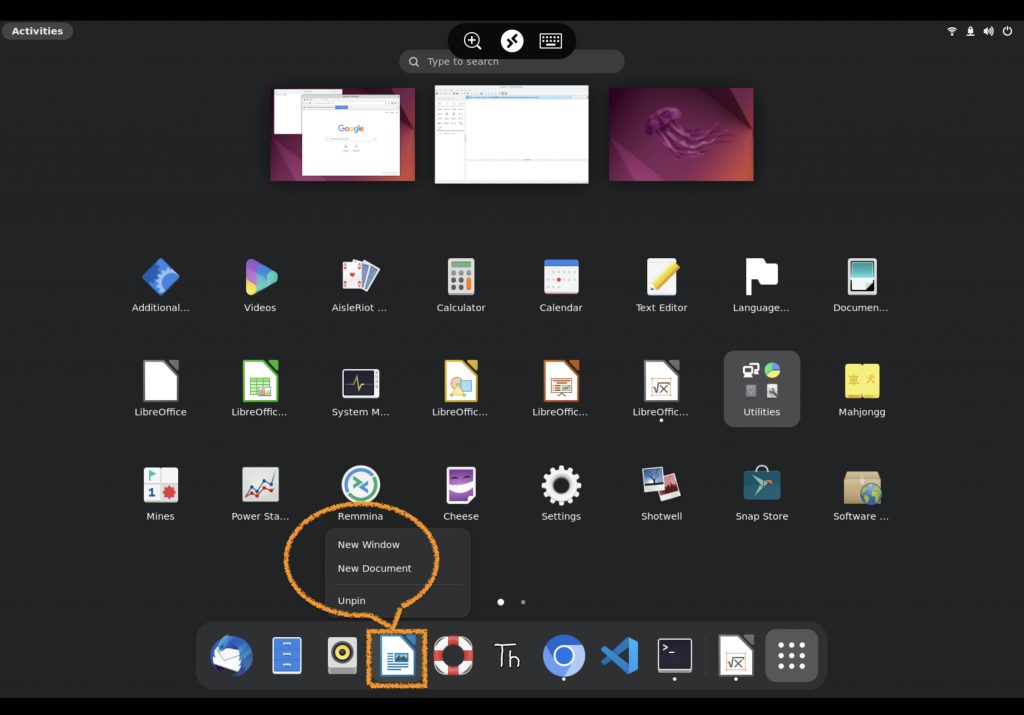Expand the Utilities app folder
The image size is (1024, 715).
click(x=761, y=388)
